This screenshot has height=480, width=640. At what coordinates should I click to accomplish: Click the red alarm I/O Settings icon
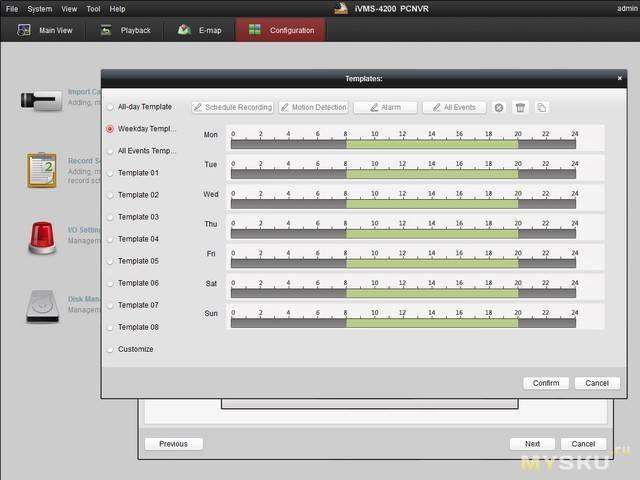tap(42, 238)
